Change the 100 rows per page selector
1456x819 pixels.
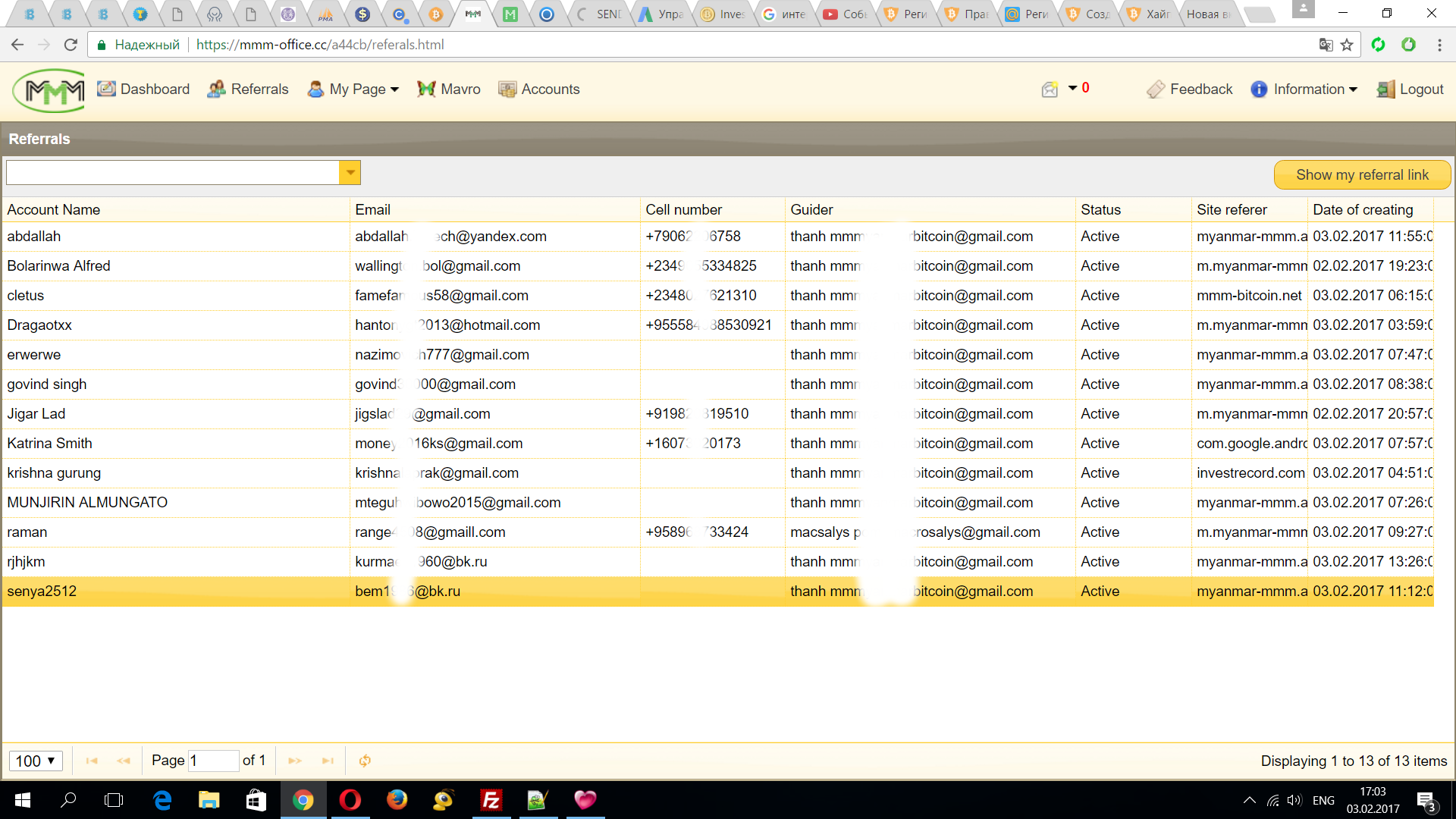(x=36, y=761)
